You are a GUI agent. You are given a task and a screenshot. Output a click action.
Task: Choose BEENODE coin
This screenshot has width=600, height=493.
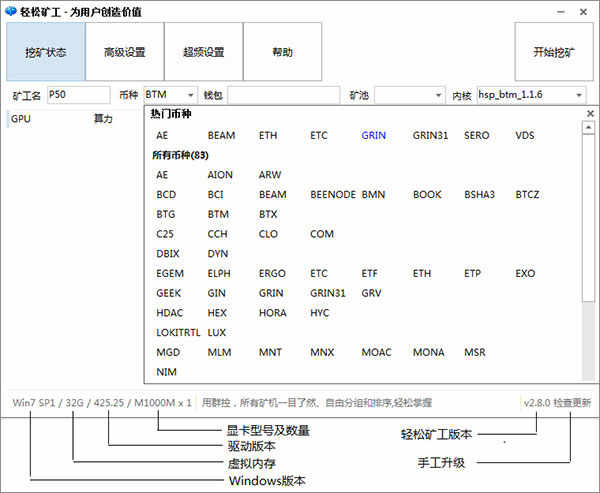(x=333, y=194)
